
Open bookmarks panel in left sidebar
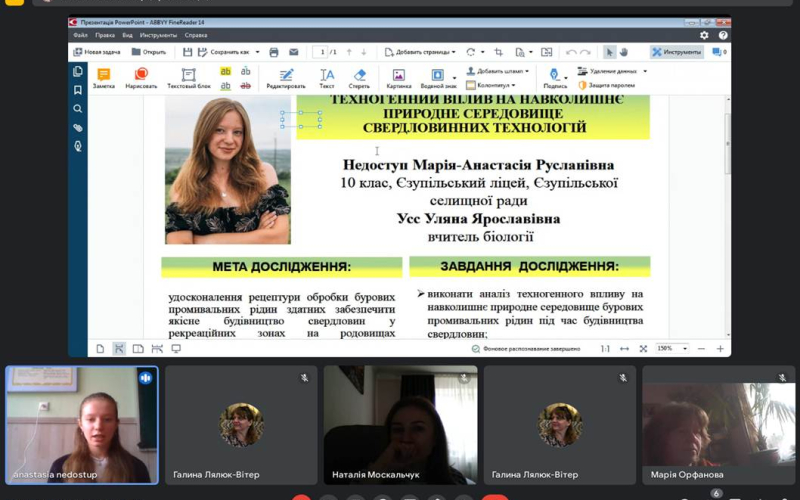coord(78,90)
